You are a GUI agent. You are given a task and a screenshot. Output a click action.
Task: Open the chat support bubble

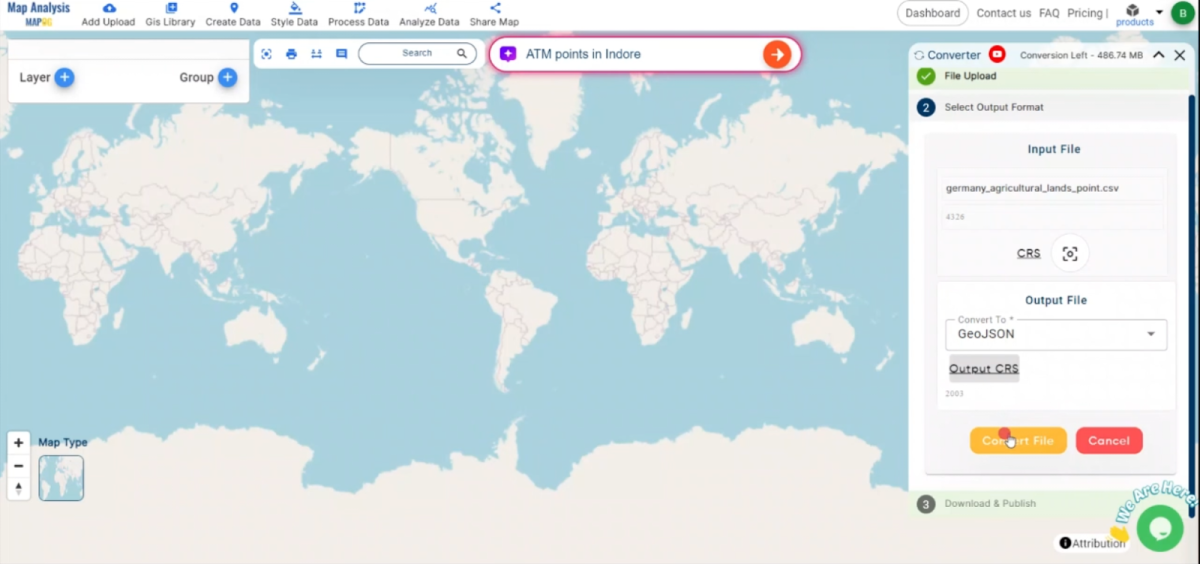tap(1160, 526)
